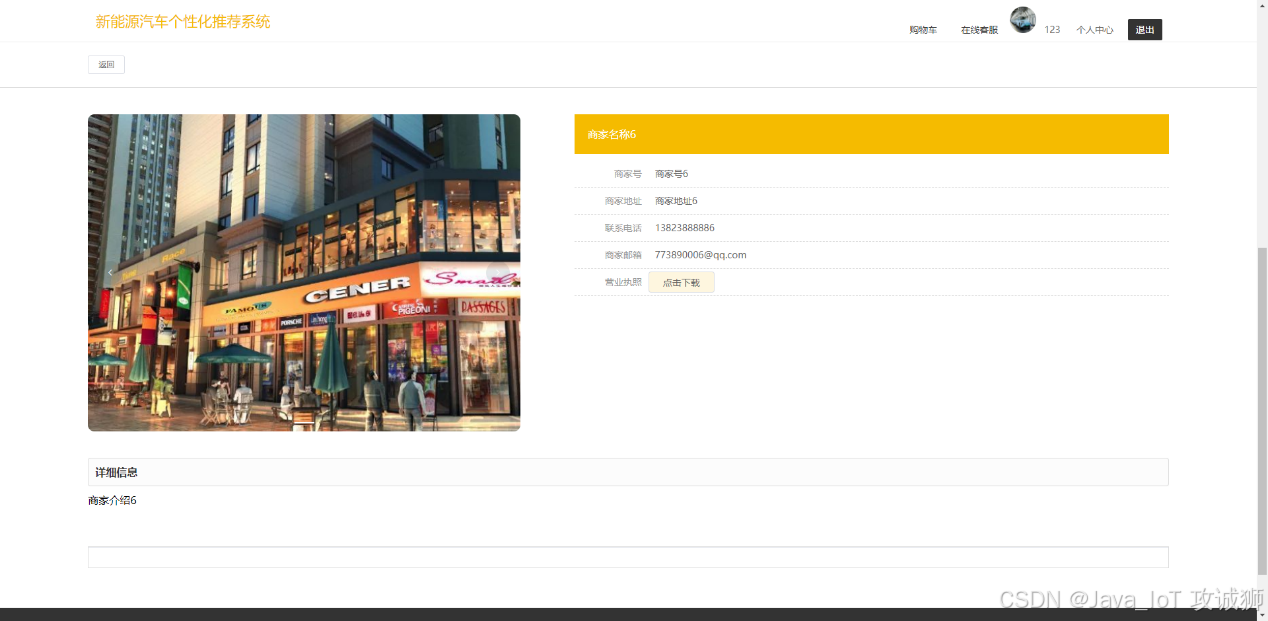Click the 详细信息 section header
The image size is (1268, 621).
(628, 472)
